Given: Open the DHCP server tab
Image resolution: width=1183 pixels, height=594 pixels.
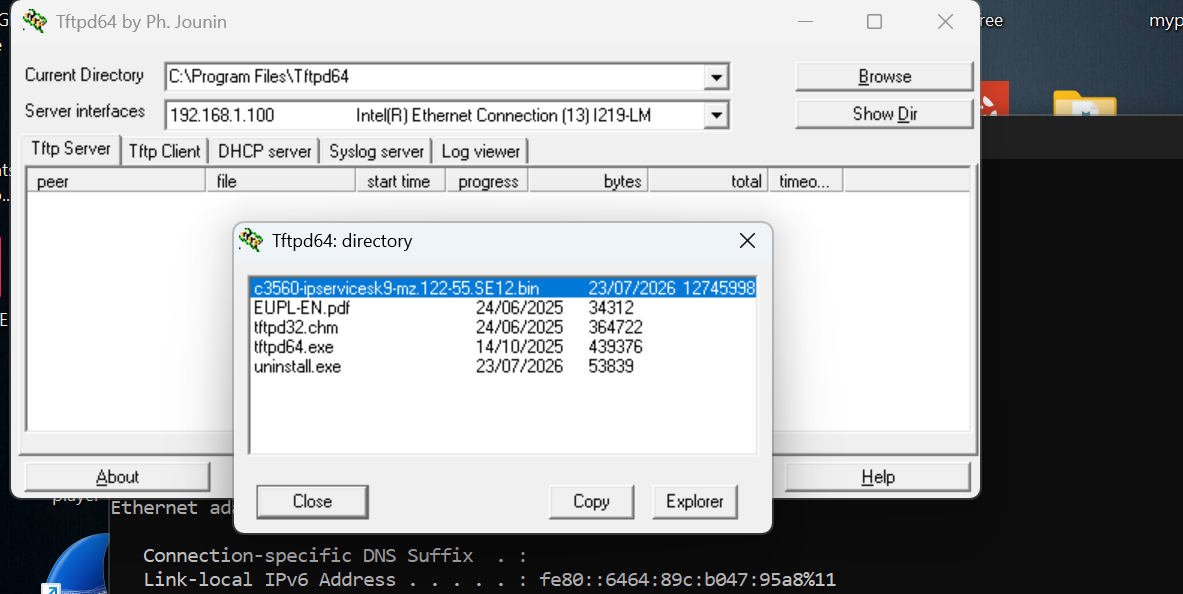Looking at the screenshot, I should coord(264,151).
